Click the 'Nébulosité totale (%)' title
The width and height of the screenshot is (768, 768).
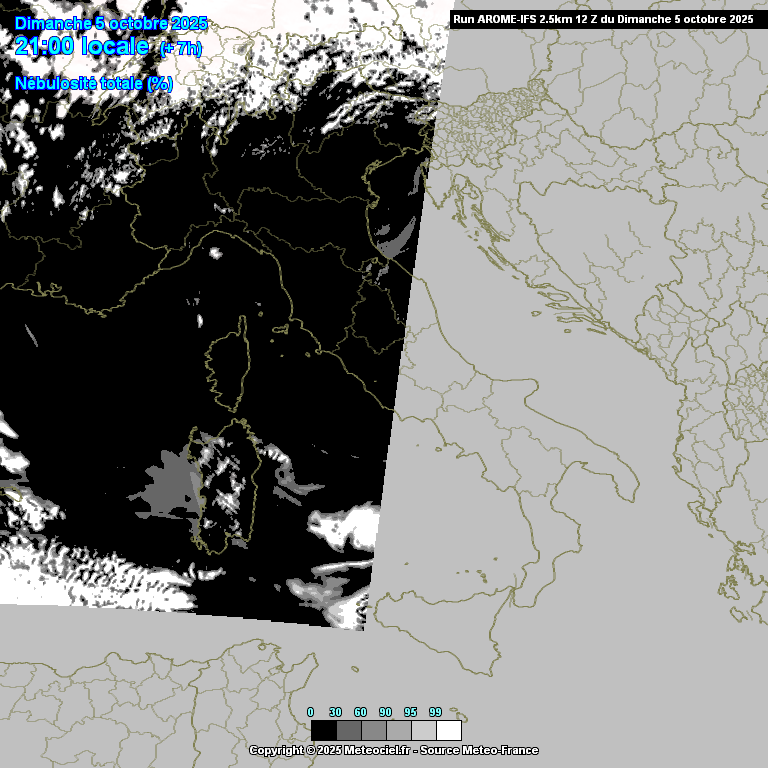click(94, 83)
